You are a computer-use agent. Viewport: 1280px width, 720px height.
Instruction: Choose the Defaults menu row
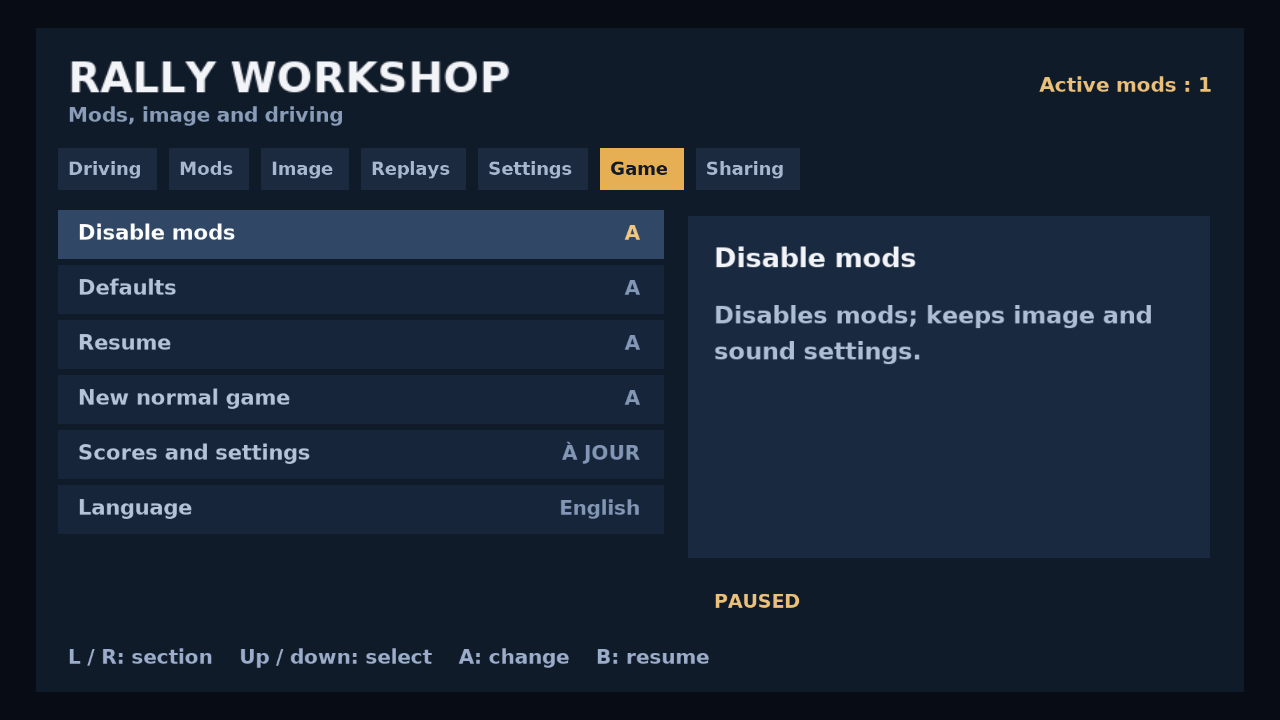coord(361,289)
